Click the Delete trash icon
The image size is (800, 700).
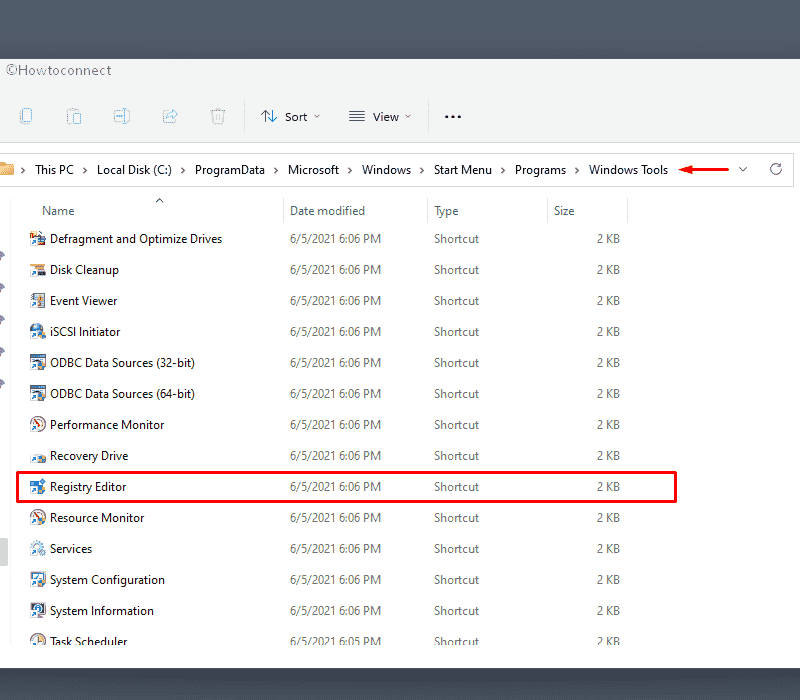[218, 116]
